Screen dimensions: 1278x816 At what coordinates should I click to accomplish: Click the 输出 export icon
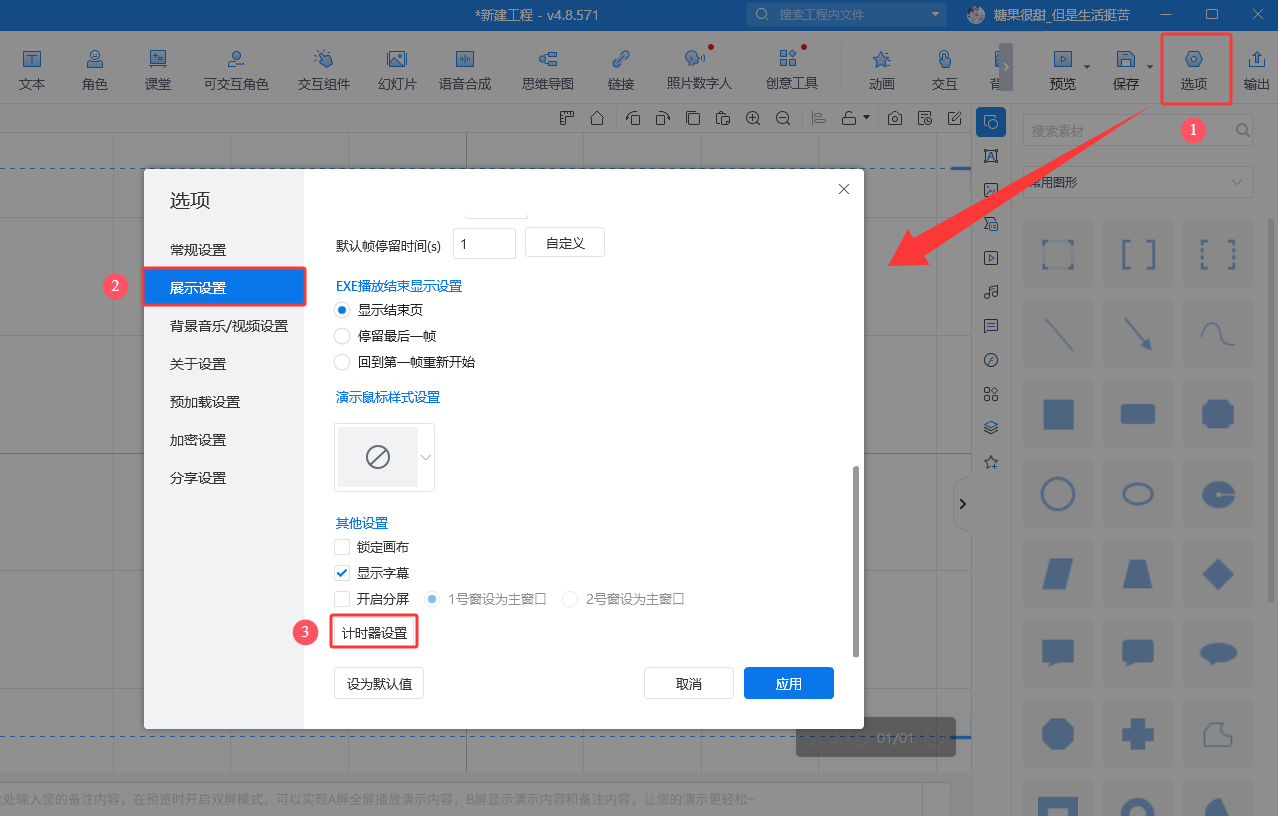click(1257, 69)
